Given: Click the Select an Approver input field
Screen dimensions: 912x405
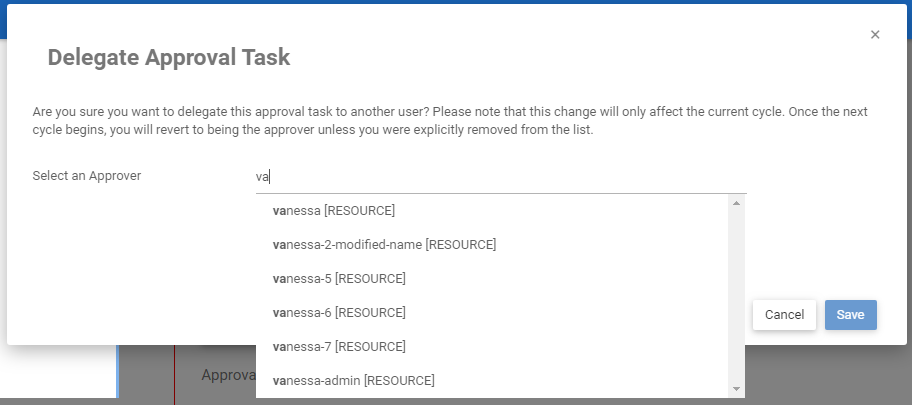Looking at the screenshot, I should (500, 177).
